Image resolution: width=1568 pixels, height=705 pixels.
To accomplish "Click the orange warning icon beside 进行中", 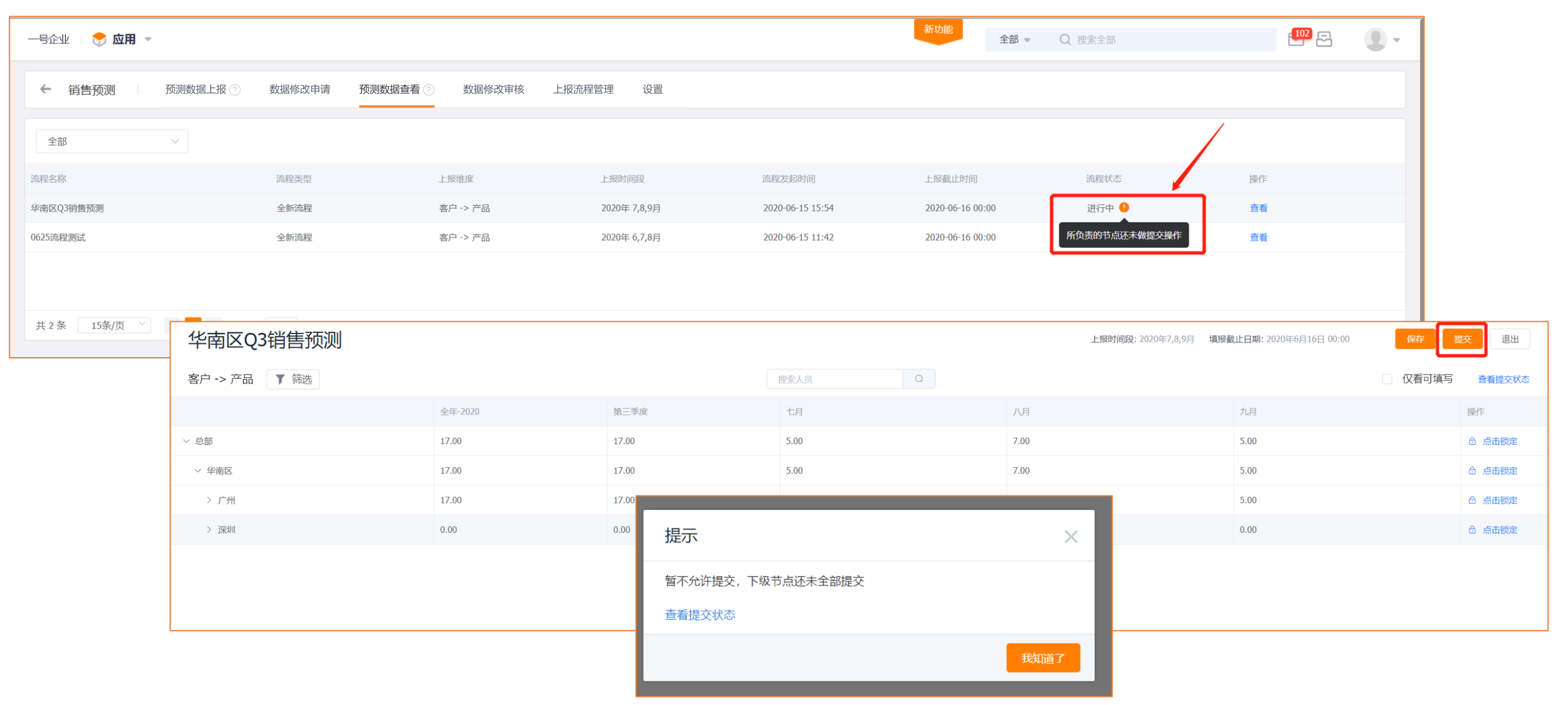I will pos(1124,208).
